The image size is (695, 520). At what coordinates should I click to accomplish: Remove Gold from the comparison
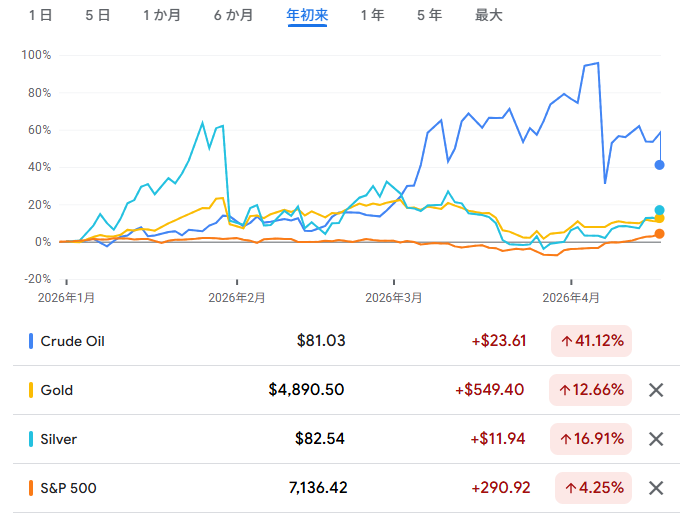pos(656,390)
